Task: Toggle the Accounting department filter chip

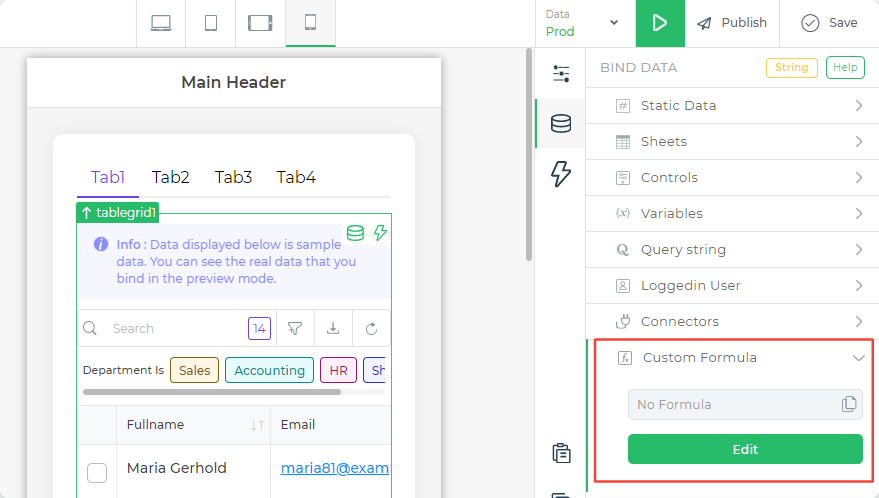Action: pyautogui.click(x=269, y=370)
